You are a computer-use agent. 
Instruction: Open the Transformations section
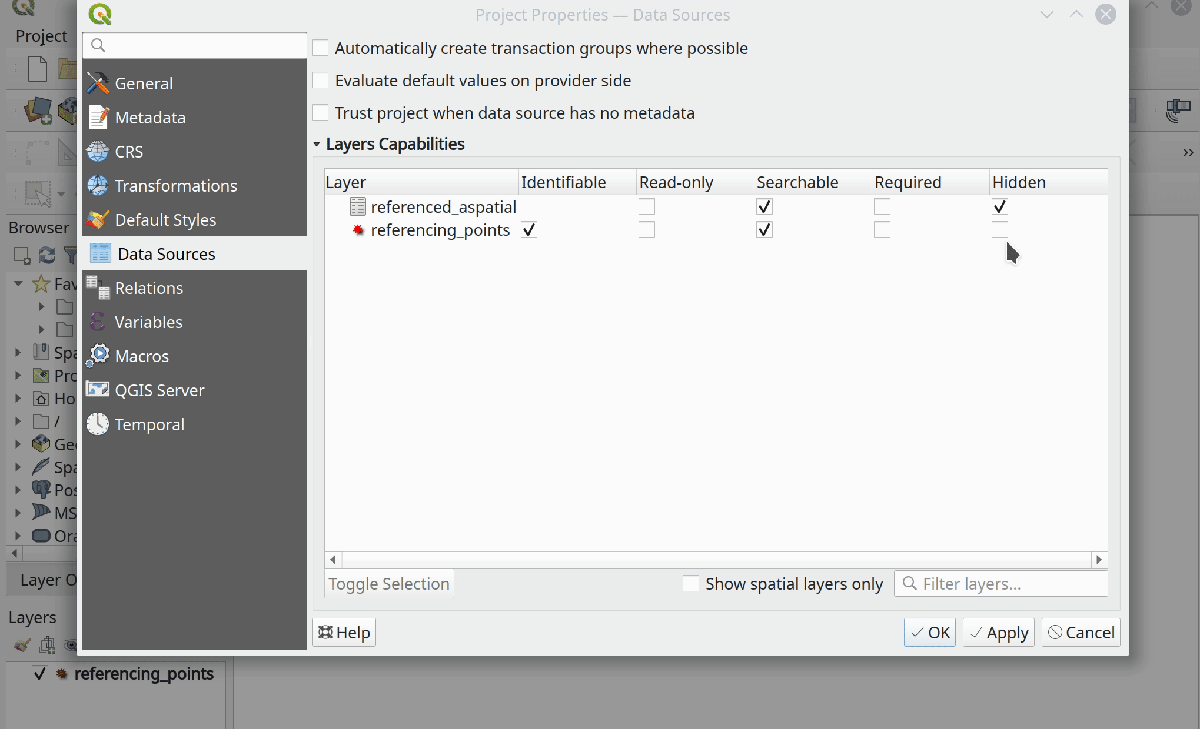pyautogui.click(x=175, y=186)
